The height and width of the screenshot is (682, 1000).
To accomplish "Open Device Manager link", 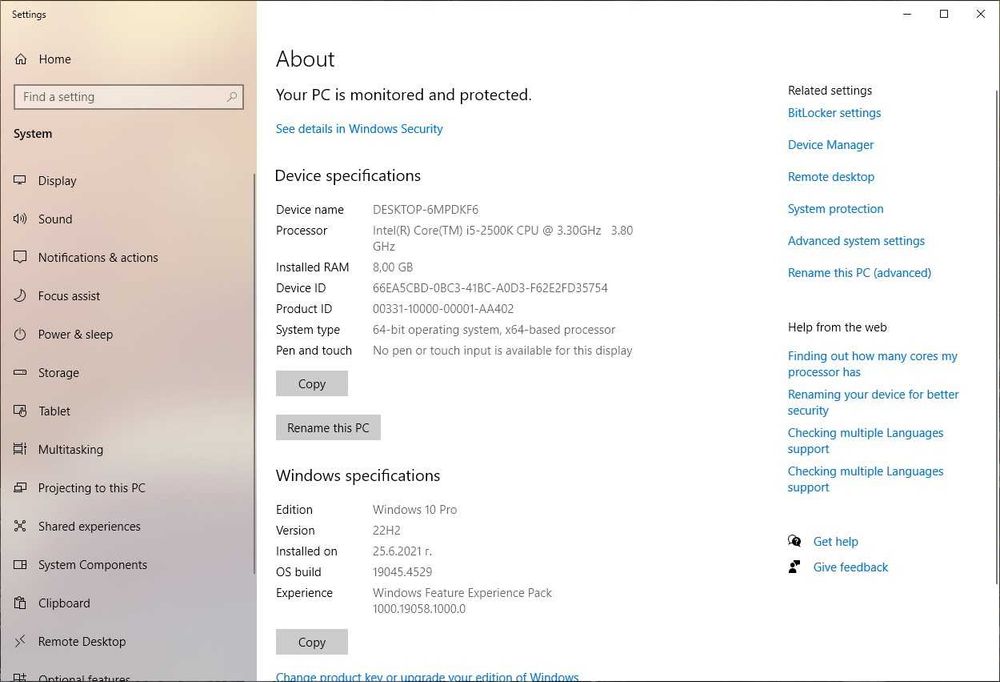I will click(830, 145).
